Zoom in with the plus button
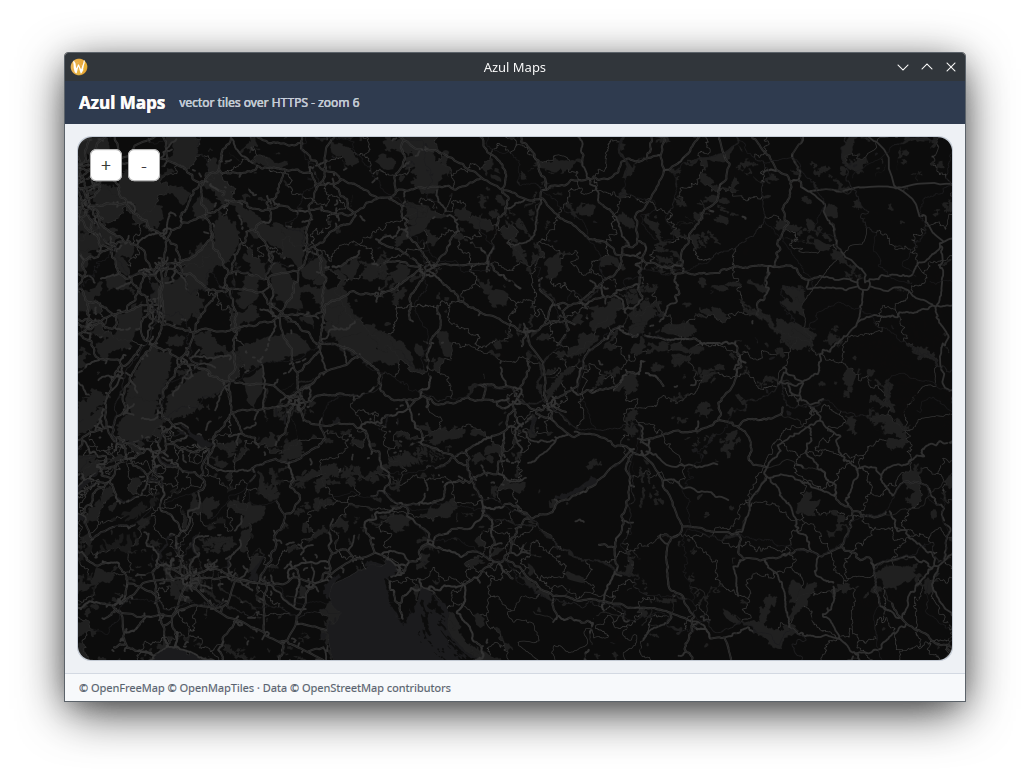1030x778 pixels. point(106,166)
